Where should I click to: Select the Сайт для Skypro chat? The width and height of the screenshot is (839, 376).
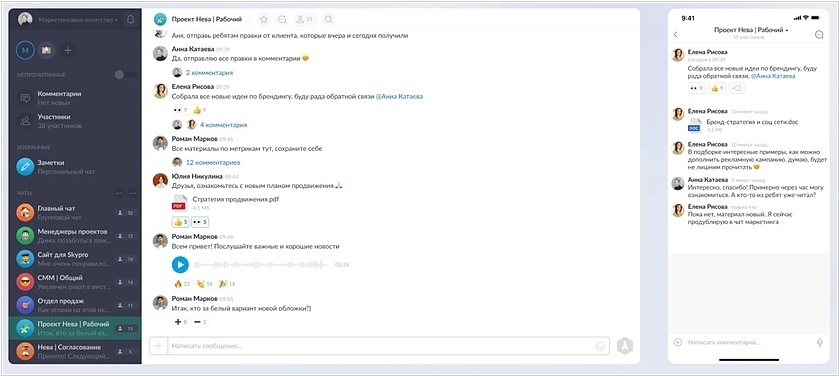click(x=75, y=259)
